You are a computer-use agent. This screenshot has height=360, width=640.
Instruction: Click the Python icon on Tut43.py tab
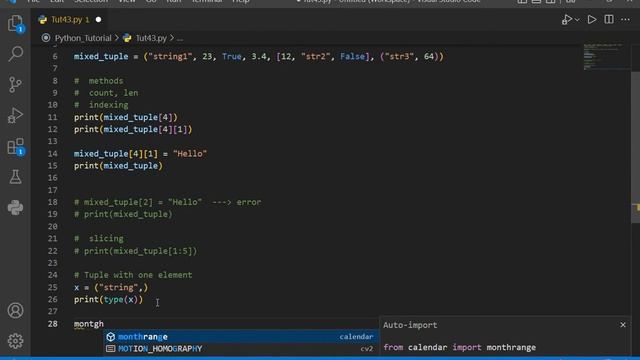pyautogui.click(x=42, y=20)
